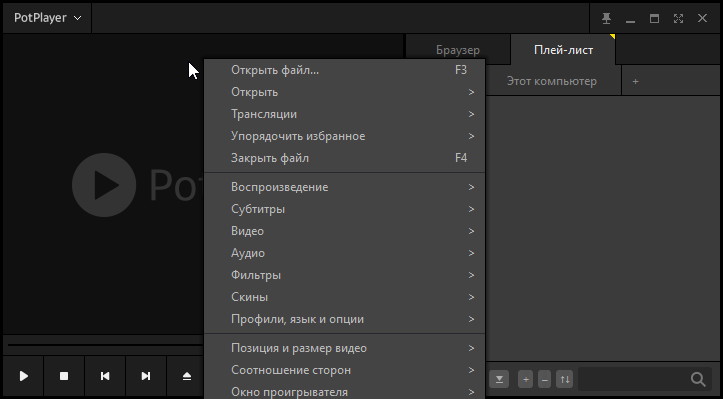Image resolution: width=723 pixels, height=399 pixels.
Task: Stop playback with the Stop button
Action: tap(64, 376)
